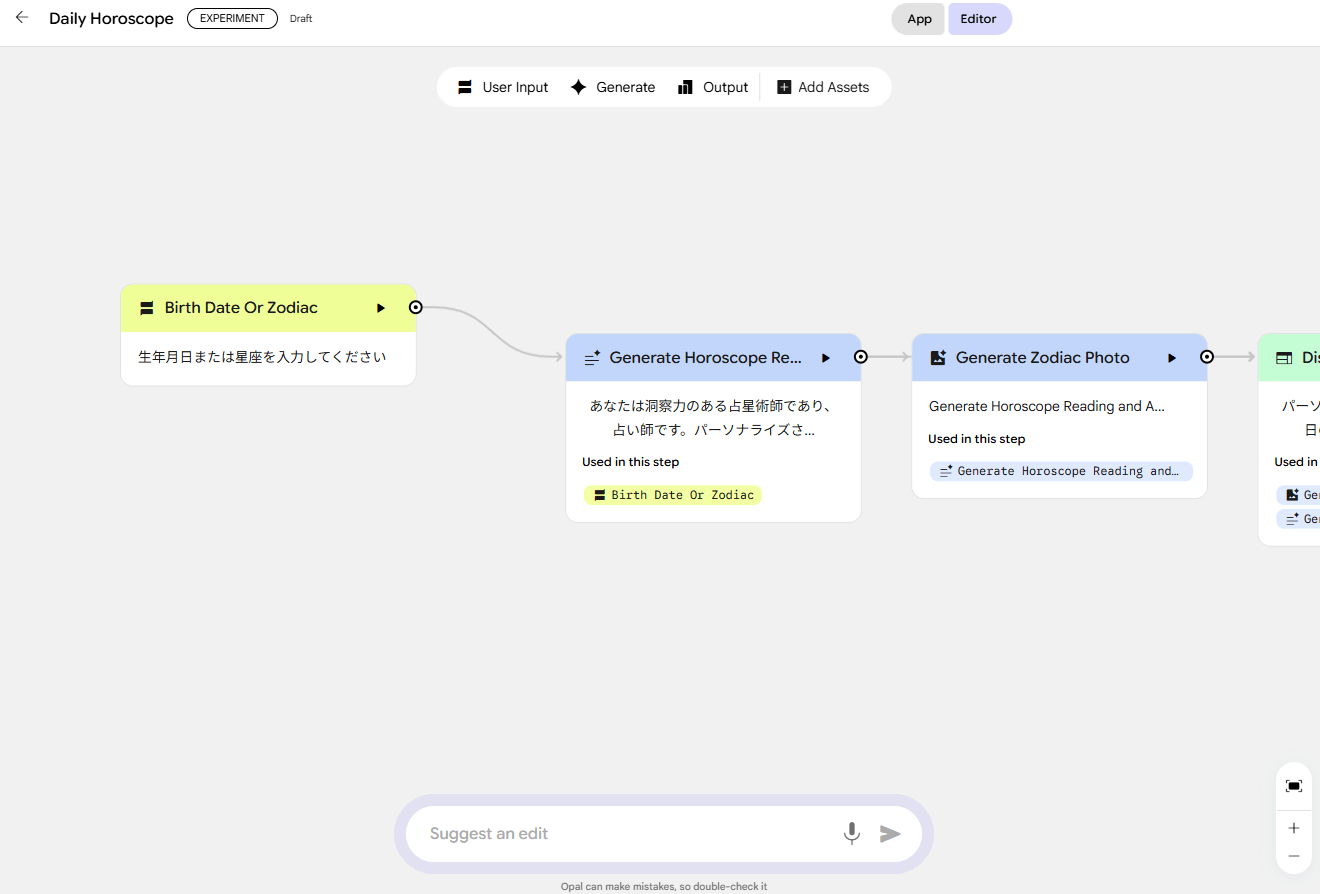Viewport: 1320px width, 894px height.
Task: Click the Birth Date Or Zodiac output port
Action: (416, 308)
